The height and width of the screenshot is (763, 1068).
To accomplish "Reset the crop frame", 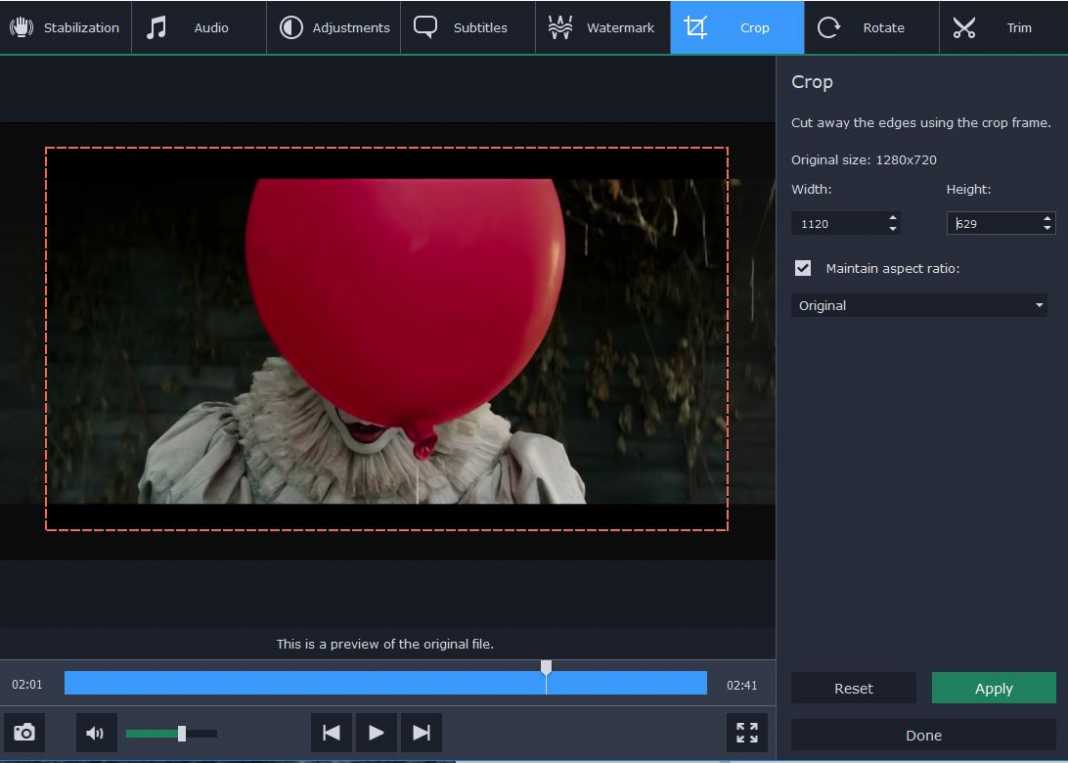I will pos(853,688).
